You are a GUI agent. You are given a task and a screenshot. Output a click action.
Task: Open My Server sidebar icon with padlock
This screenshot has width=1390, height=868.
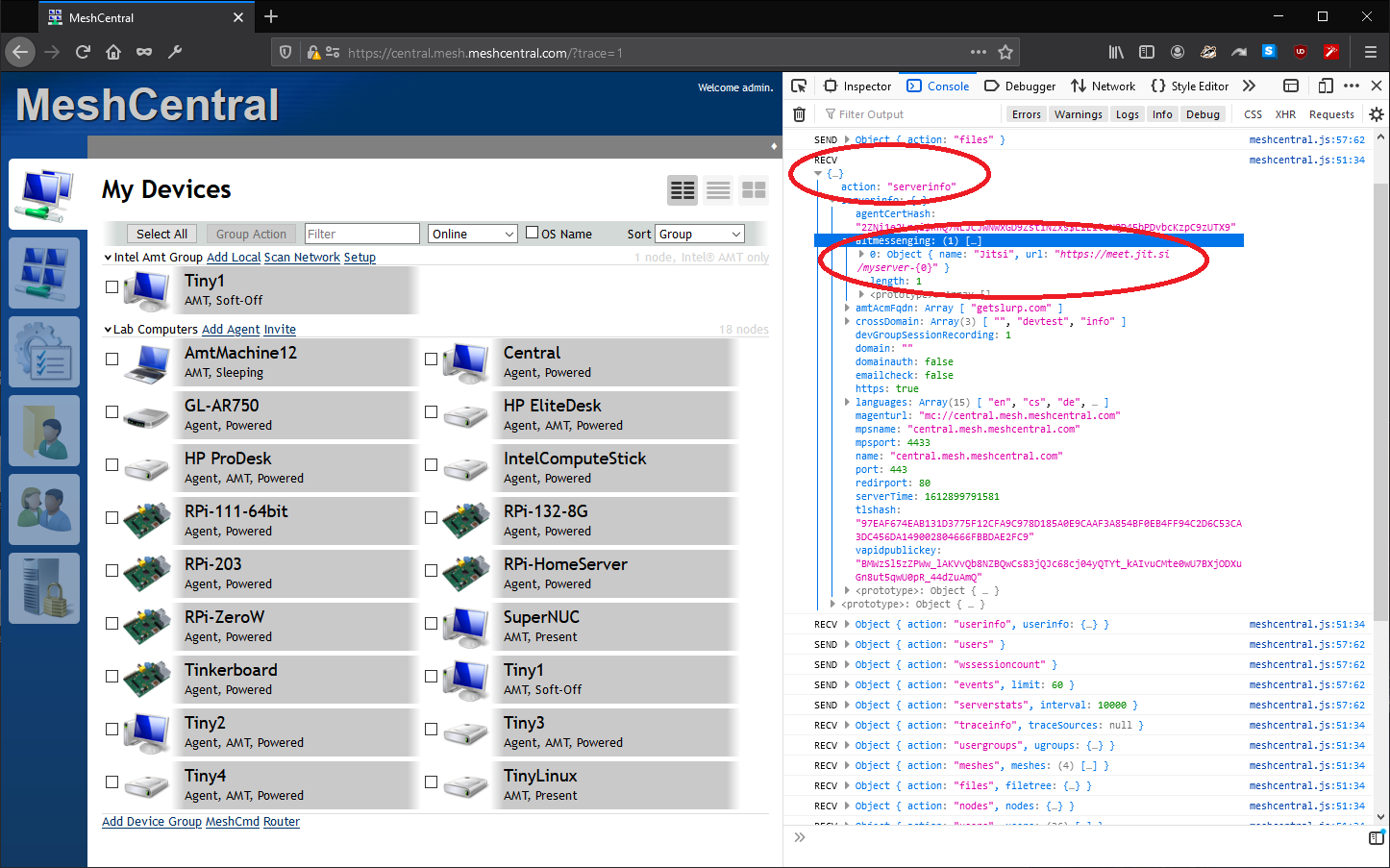tap(44, 588)
